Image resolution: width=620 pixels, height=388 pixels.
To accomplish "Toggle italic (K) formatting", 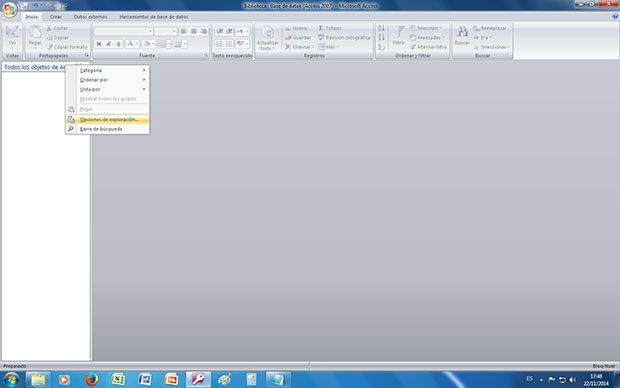I will pos(109,44).
